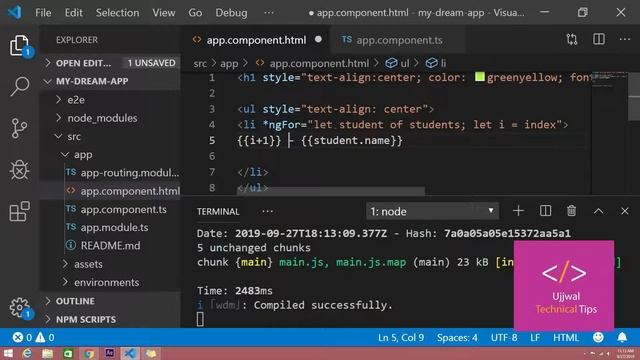Viewport: 640px width, 360px height.
Task: Expand the NPM Scripts section
Action: (110, 320)
